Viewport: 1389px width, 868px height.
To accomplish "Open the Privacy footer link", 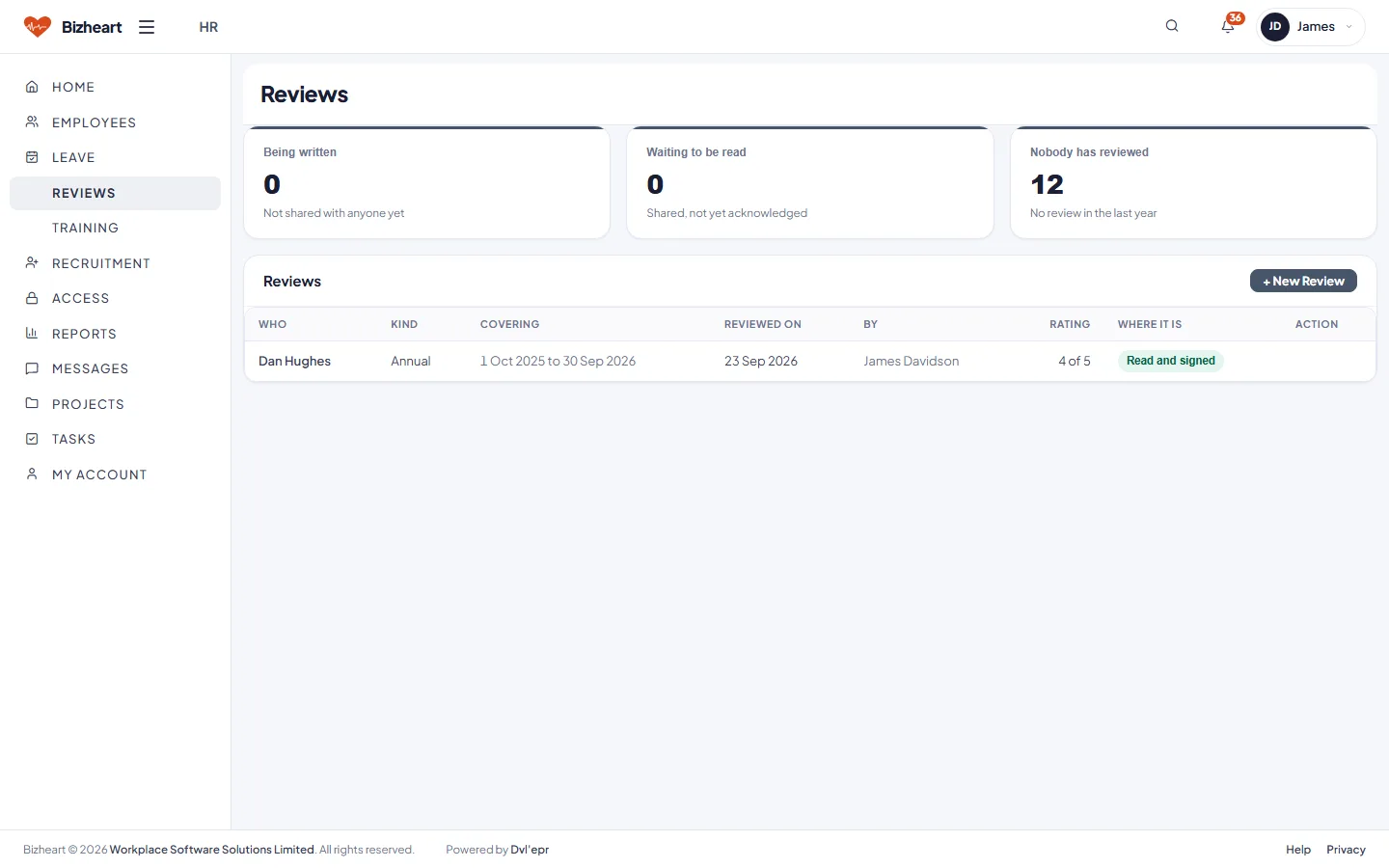I will point(1346,850).
